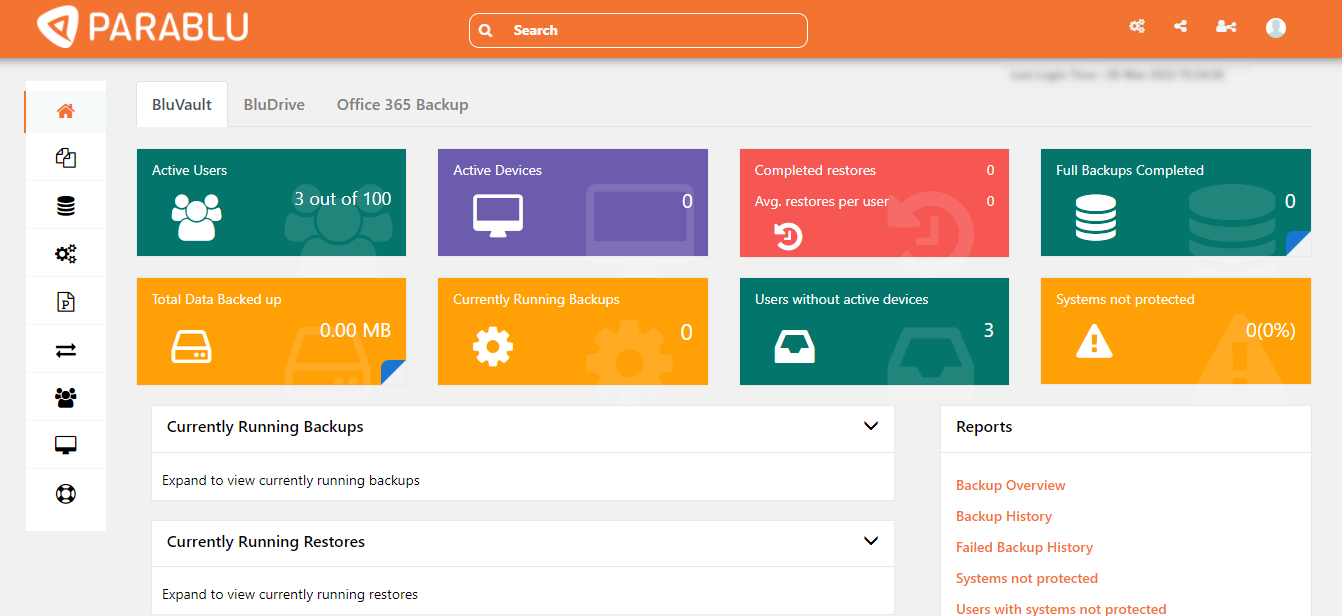Expand the Currently Running Restores panel chevron
The image size is (1342, 616).
click(871, 541)
